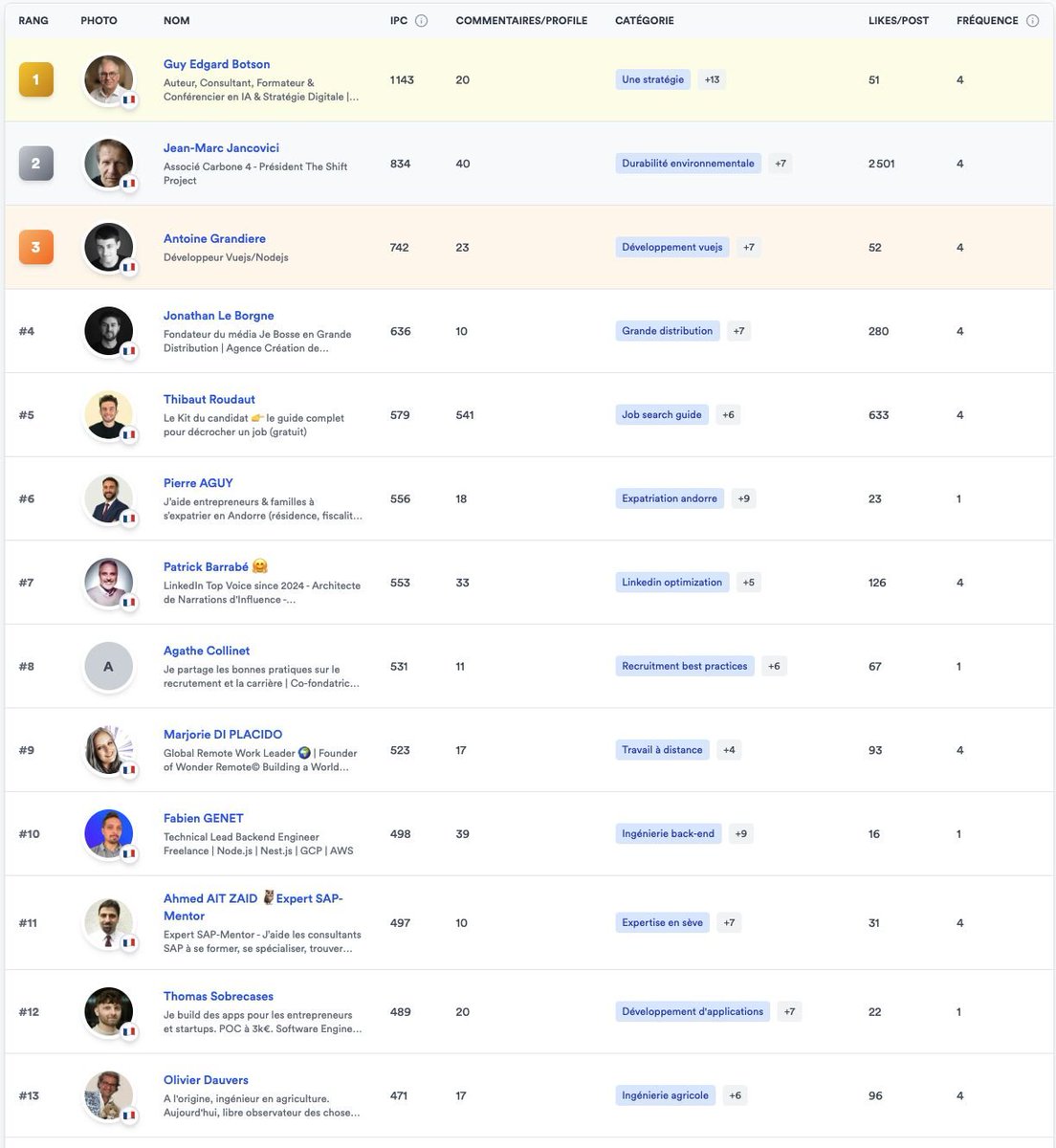Open Pierre AGUY's name link

tap(198, 483)
